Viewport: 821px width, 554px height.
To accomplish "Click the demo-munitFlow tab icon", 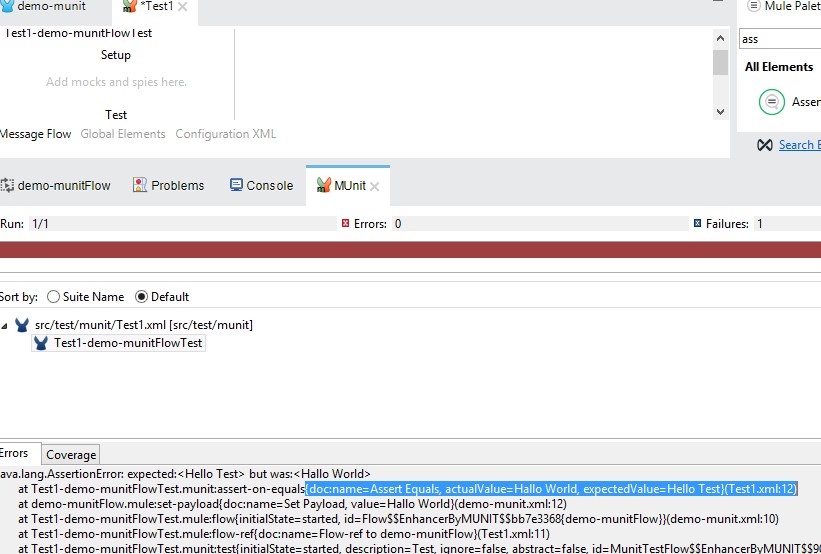I will pyautogui.click(x=7, y=185).
